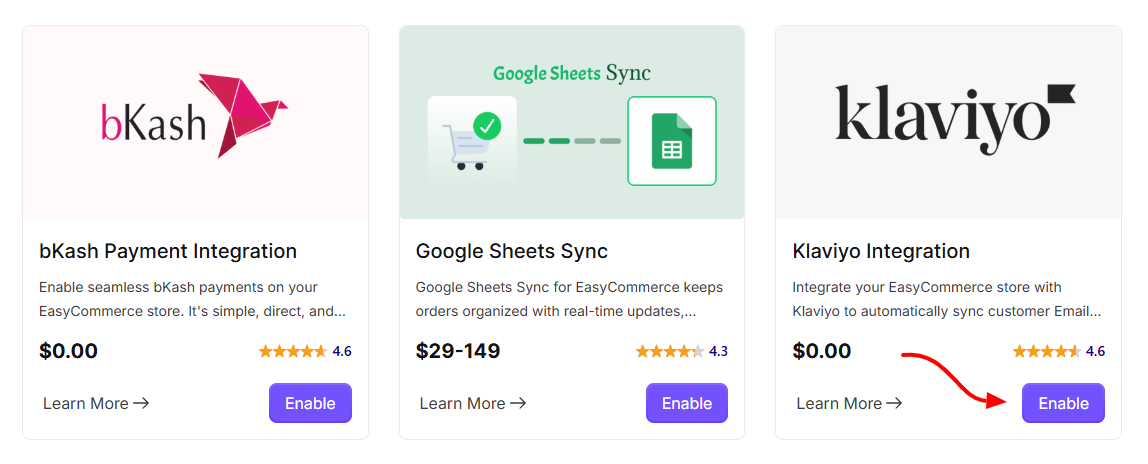Click the Klaviyo 4.6 star rating

[x=1058, y=351]
